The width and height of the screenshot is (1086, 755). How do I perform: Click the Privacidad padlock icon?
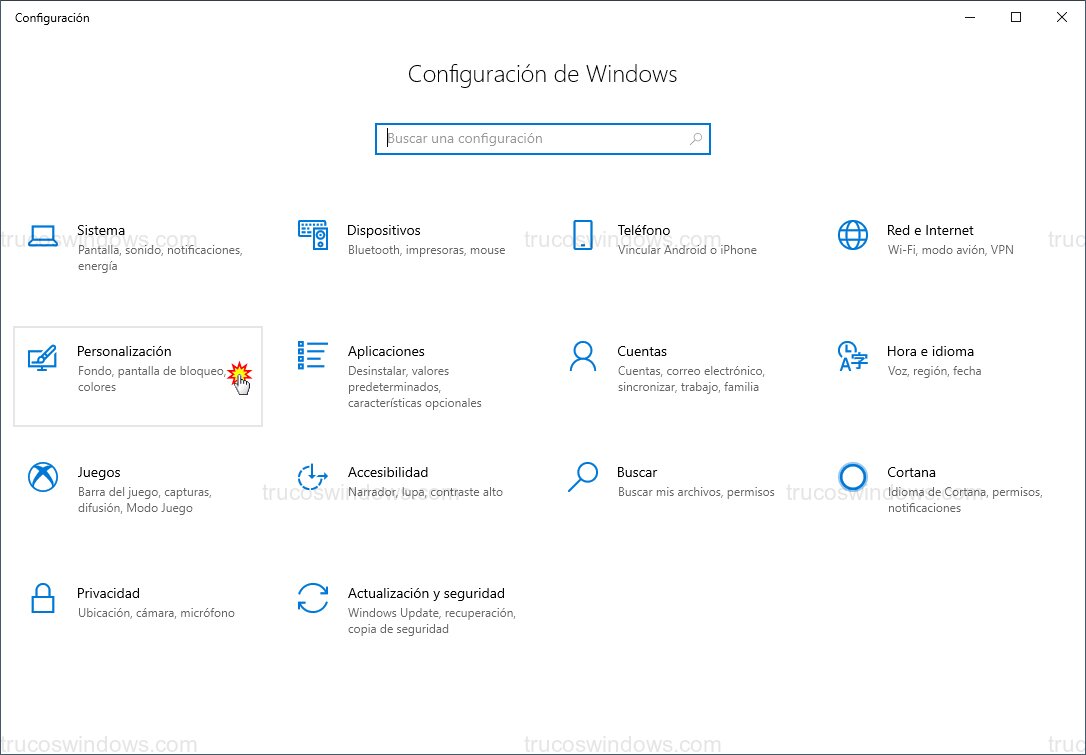click(43, 600)
